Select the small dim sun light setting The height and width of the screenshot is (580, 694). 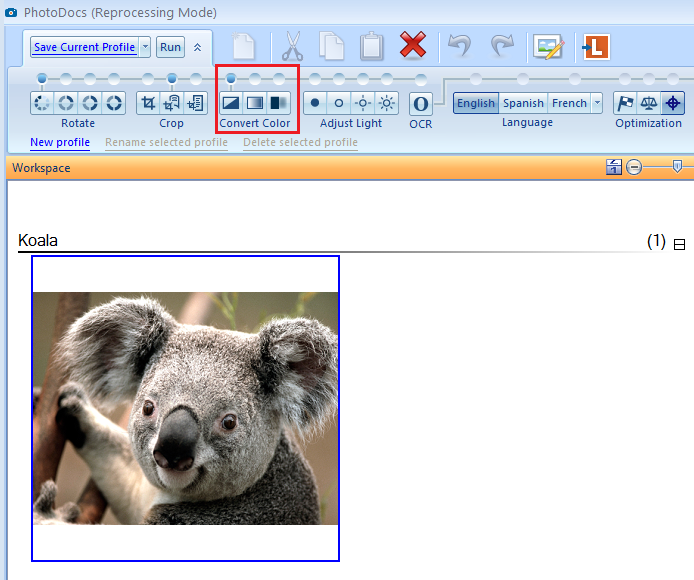pos(362,103)
